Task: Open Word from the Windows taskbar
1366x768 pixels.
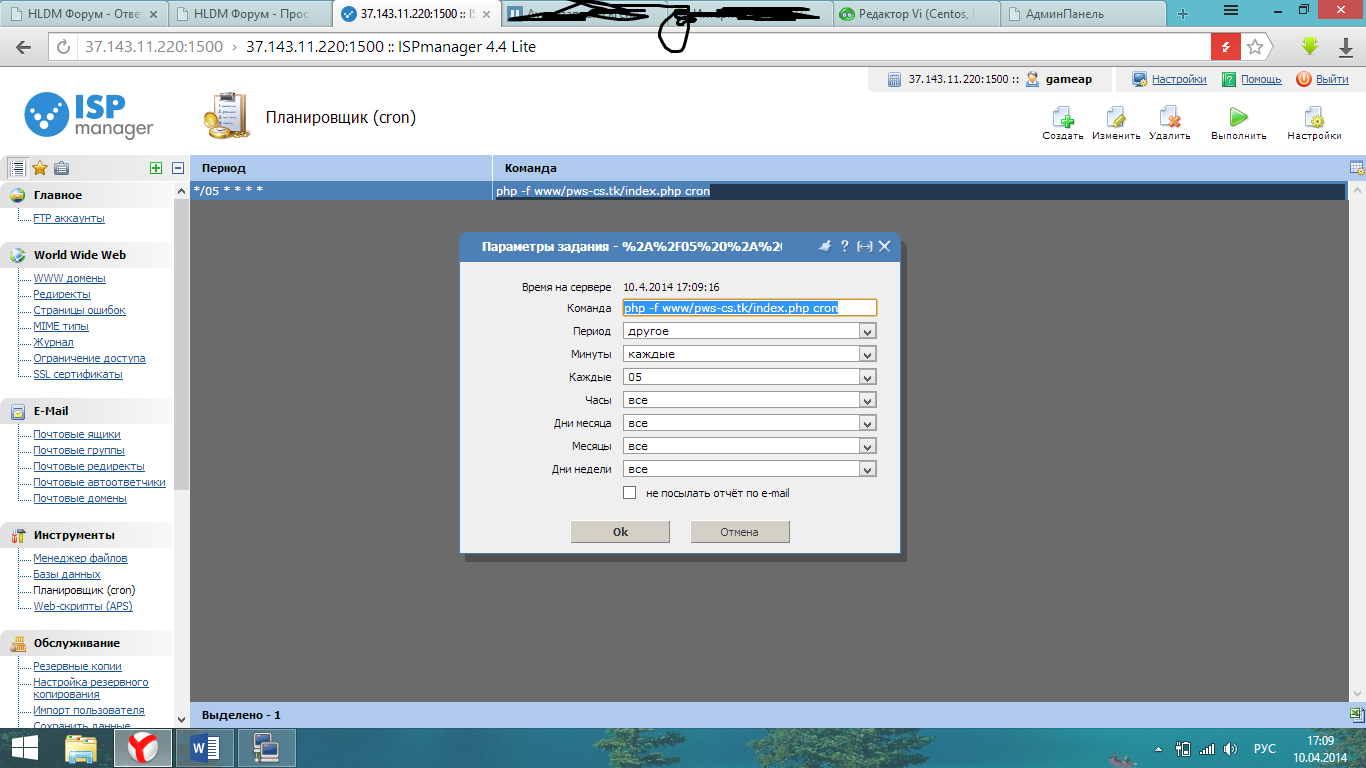Action: point(204,747)
